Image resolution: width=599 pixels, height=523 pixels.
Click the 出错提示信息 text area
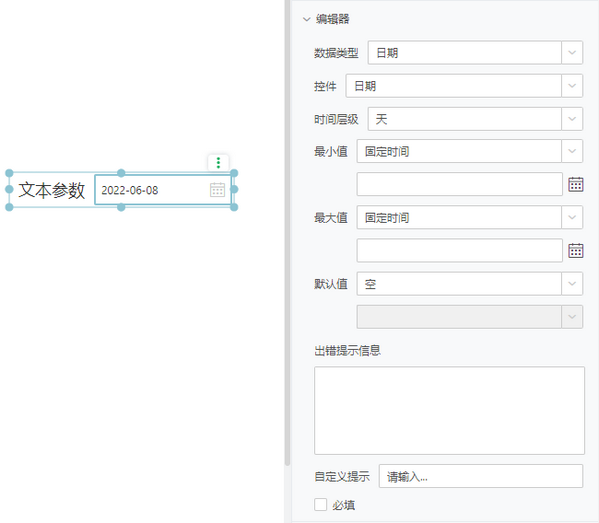tap(449, 411)
